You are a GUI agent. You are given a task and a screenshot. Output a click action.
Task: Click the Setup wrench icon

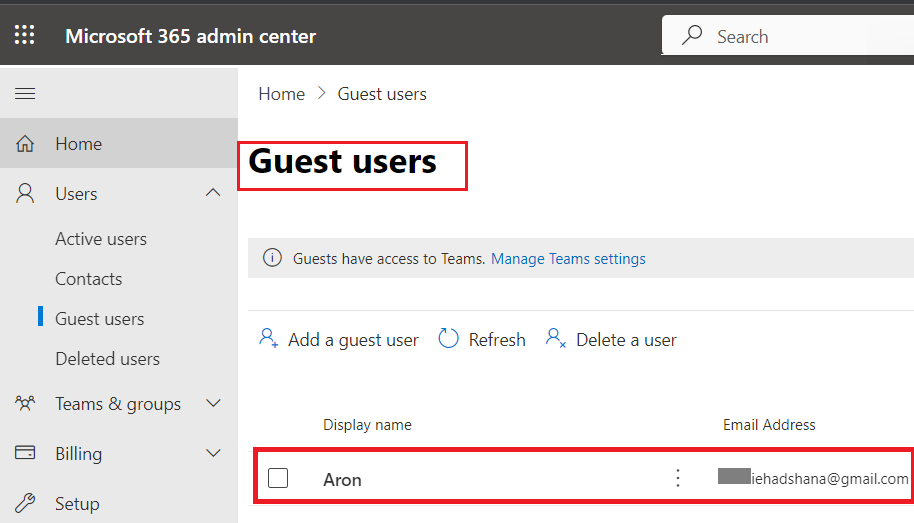tap(25, 503)
